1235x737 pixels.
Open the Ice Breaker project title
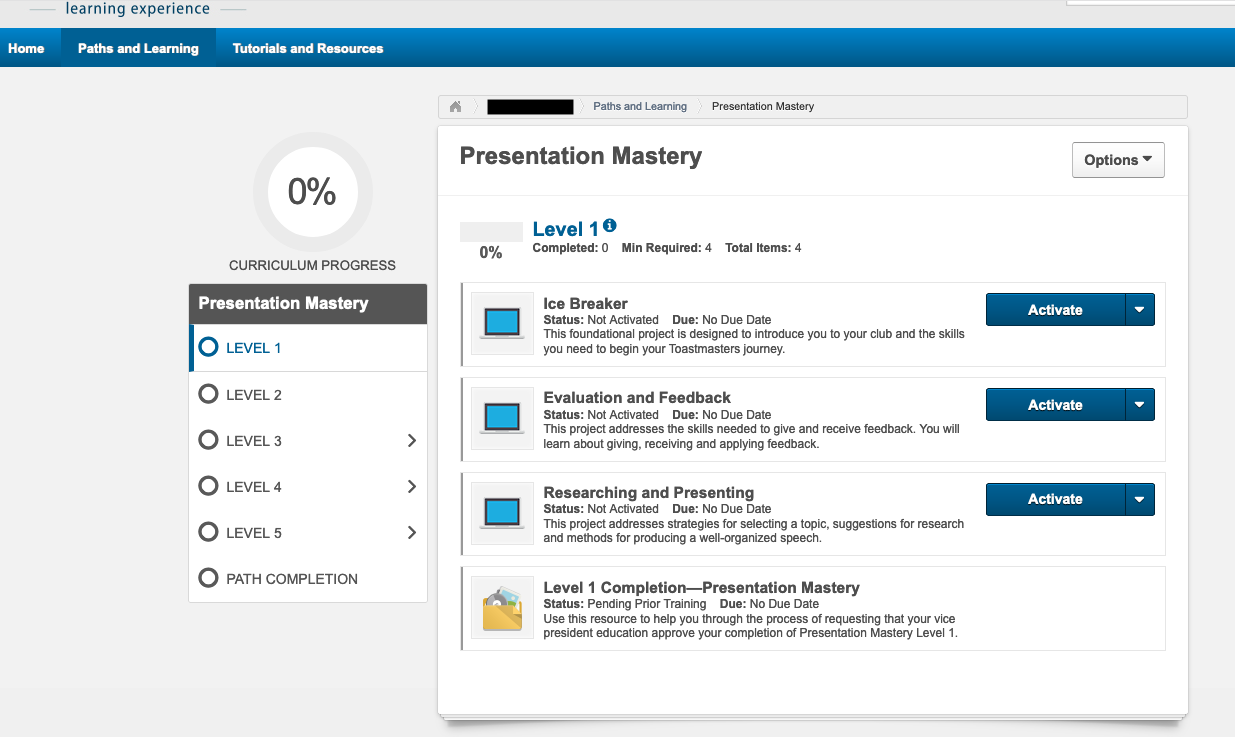(586, 303)
